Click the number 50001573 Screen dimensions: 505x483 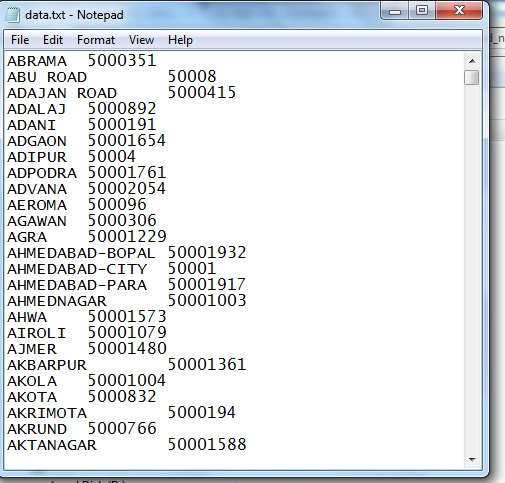tap(127, 317)
